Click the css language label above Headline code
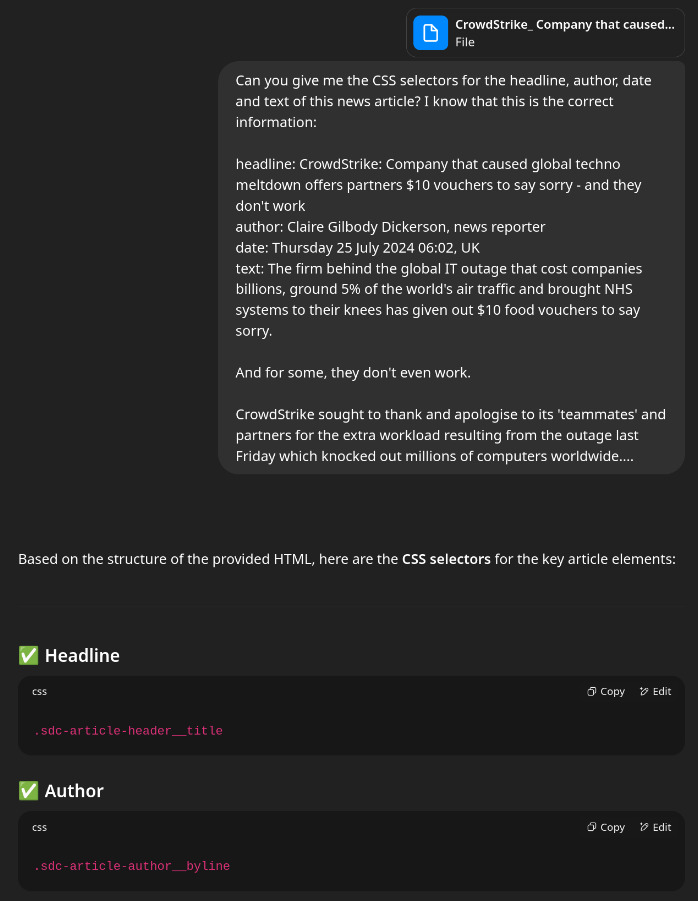The width and height of the screenshot is (698, 901). pos(40,691)
